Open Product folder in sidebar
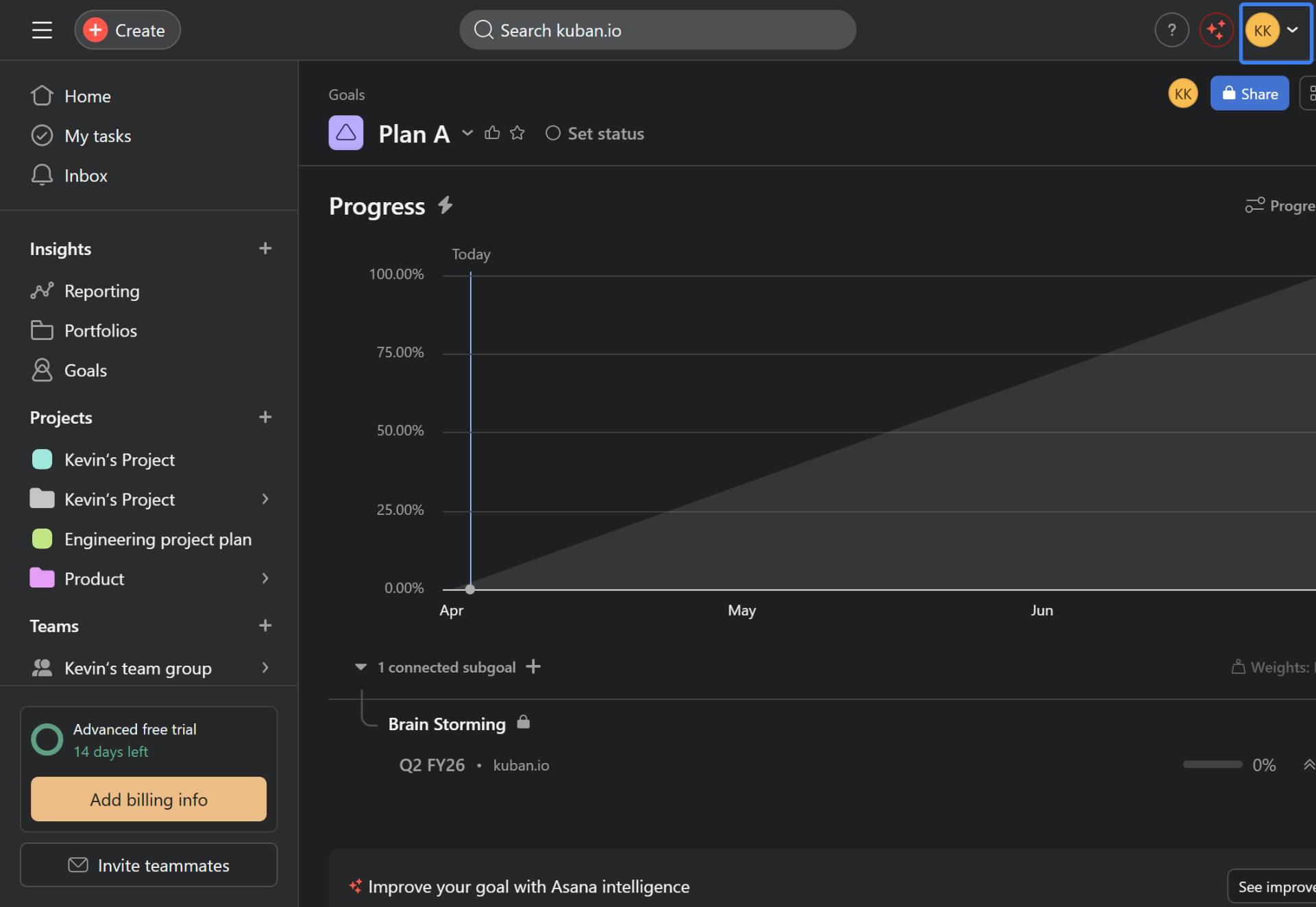Viewport: 1316px width, 907px height. click(94, 579)
